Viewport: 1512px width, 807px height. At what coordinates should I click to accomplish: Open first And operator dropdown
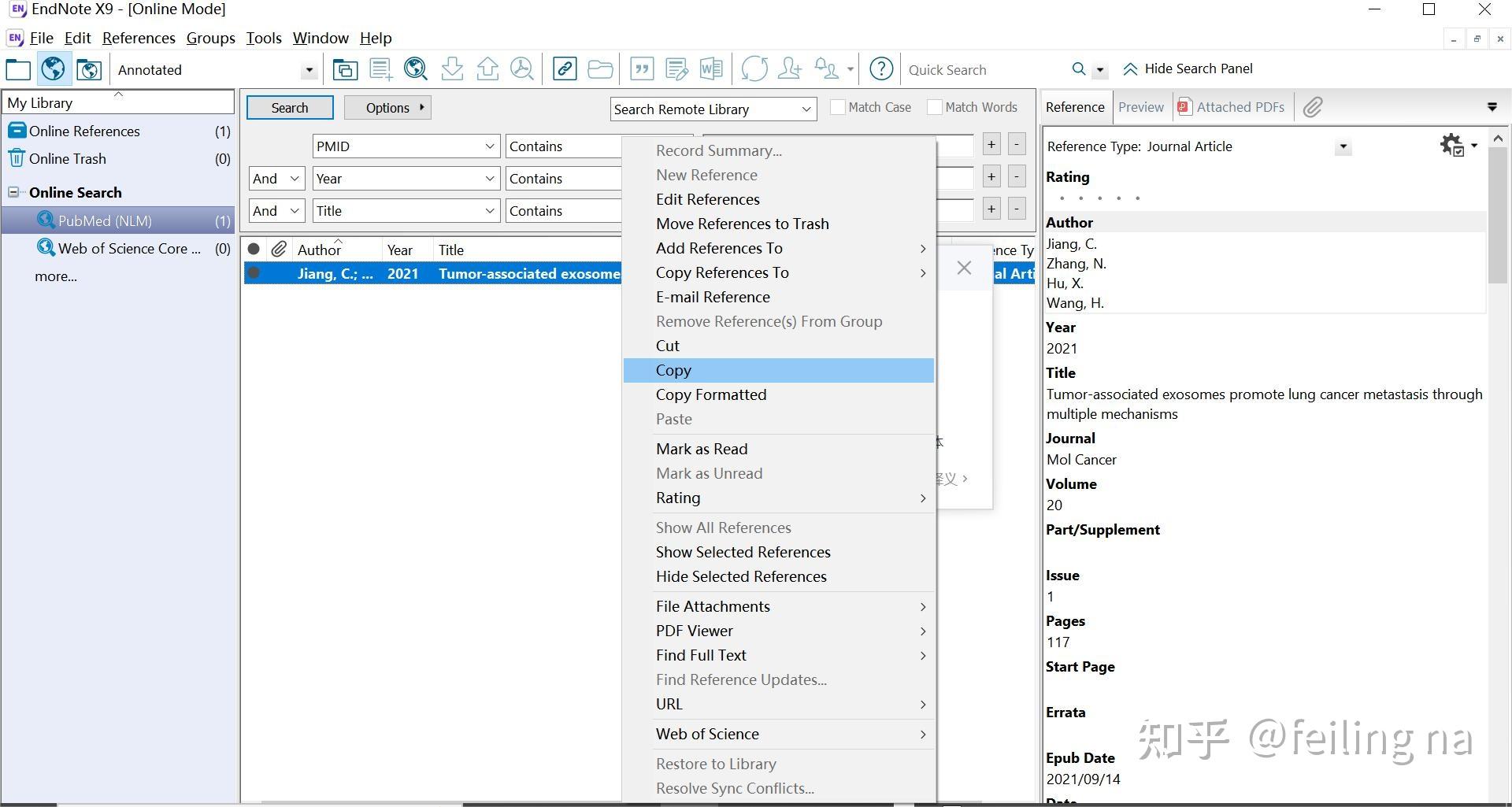295,179
